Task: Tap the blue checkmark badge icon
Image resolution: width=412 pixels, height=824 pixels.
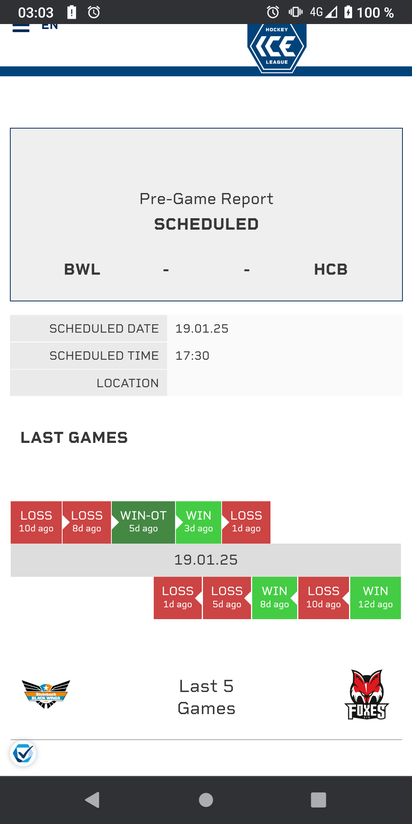Action: coord(23,753)
